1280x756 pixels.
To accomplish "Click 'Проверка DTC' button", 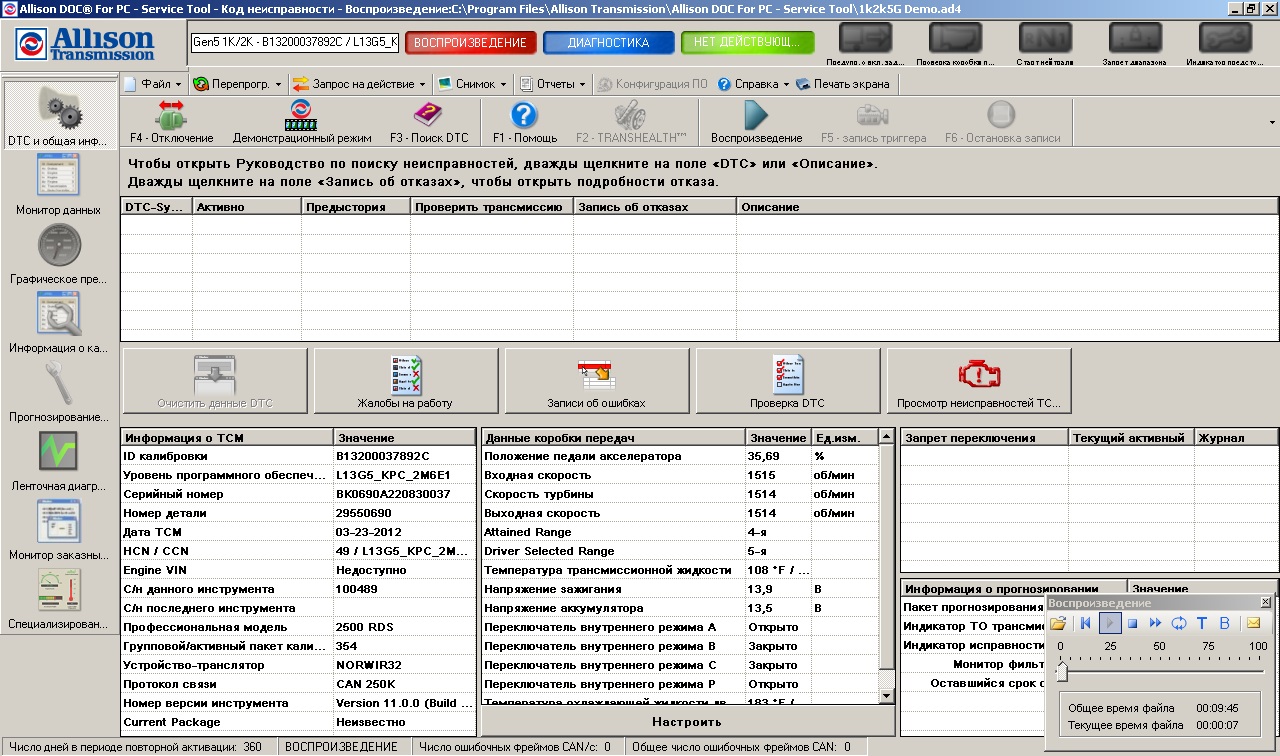I will pyautogui.click(x=788, y=381).
